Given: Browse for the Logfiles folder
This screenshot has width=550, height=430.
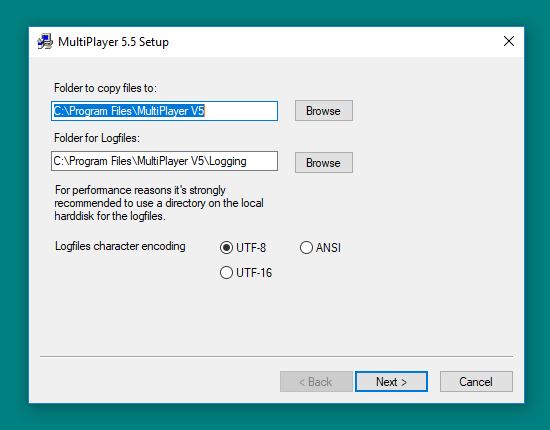Looking at the screenshot, I should click(323, 162).
